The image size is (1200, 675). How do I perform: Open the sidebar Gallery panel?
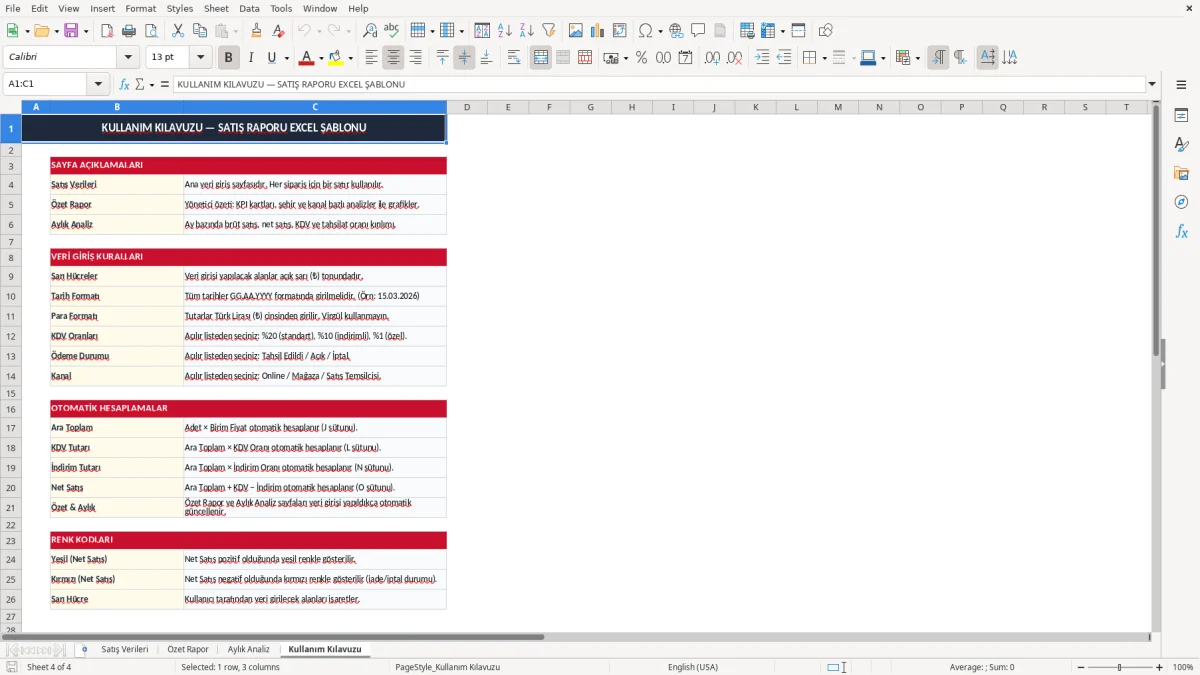tap(1181, 173)
